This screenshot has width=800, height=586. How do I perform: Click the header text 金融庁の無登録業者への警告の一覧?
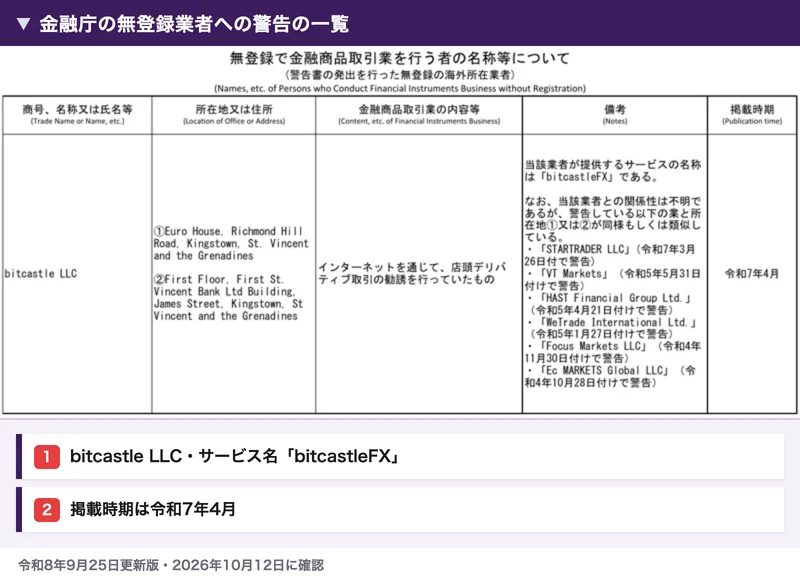(194, 24)
